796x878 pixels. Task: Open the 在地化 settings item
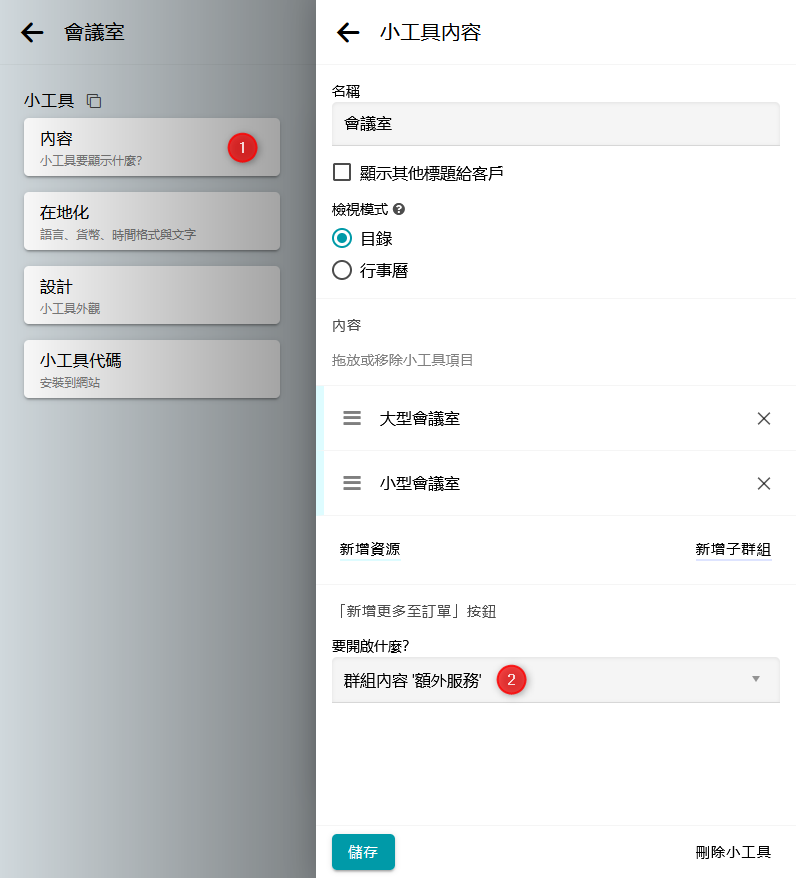pos(152,221)
